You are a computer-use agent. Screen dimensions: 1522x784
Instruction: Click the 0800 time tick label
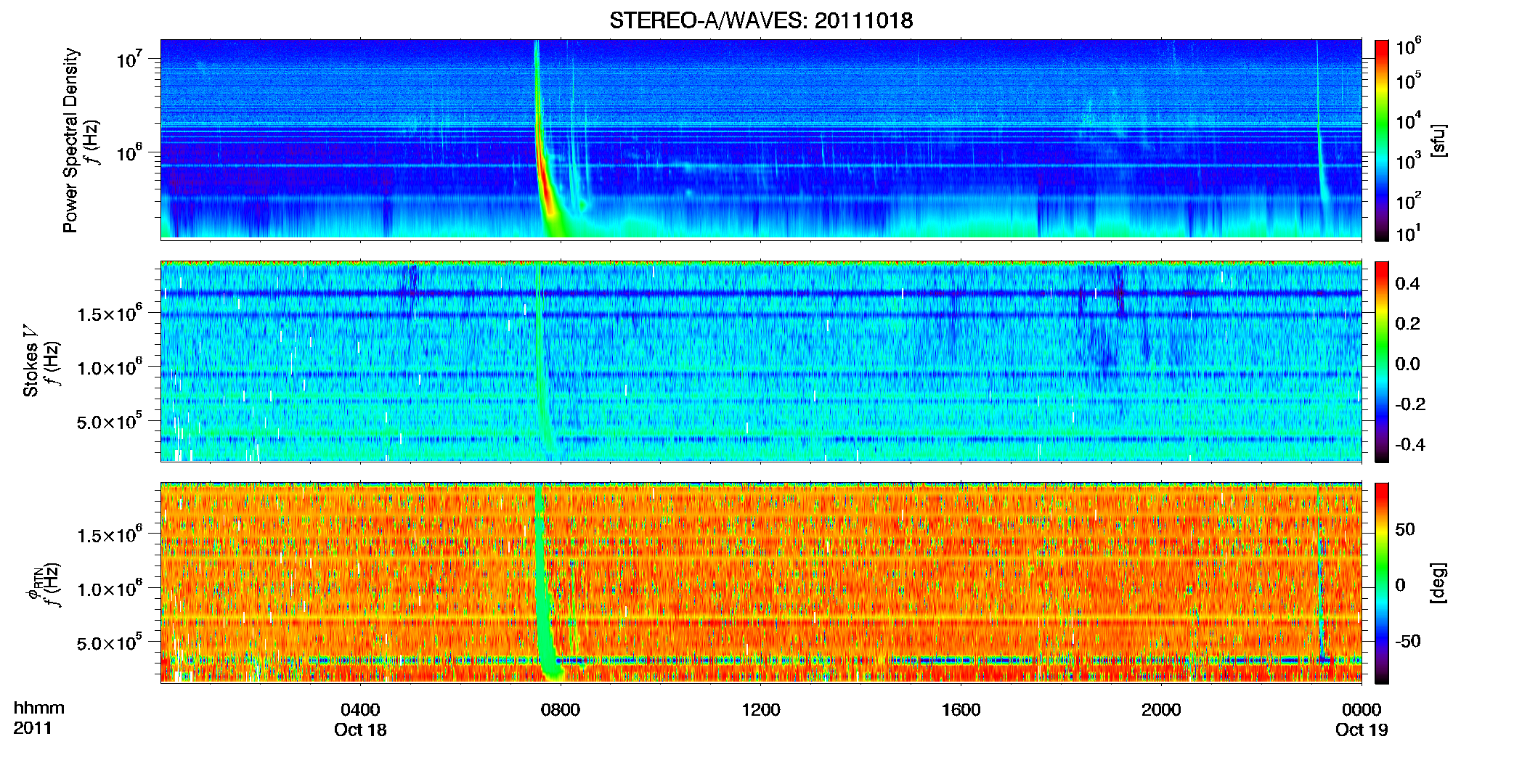point(561,709)
